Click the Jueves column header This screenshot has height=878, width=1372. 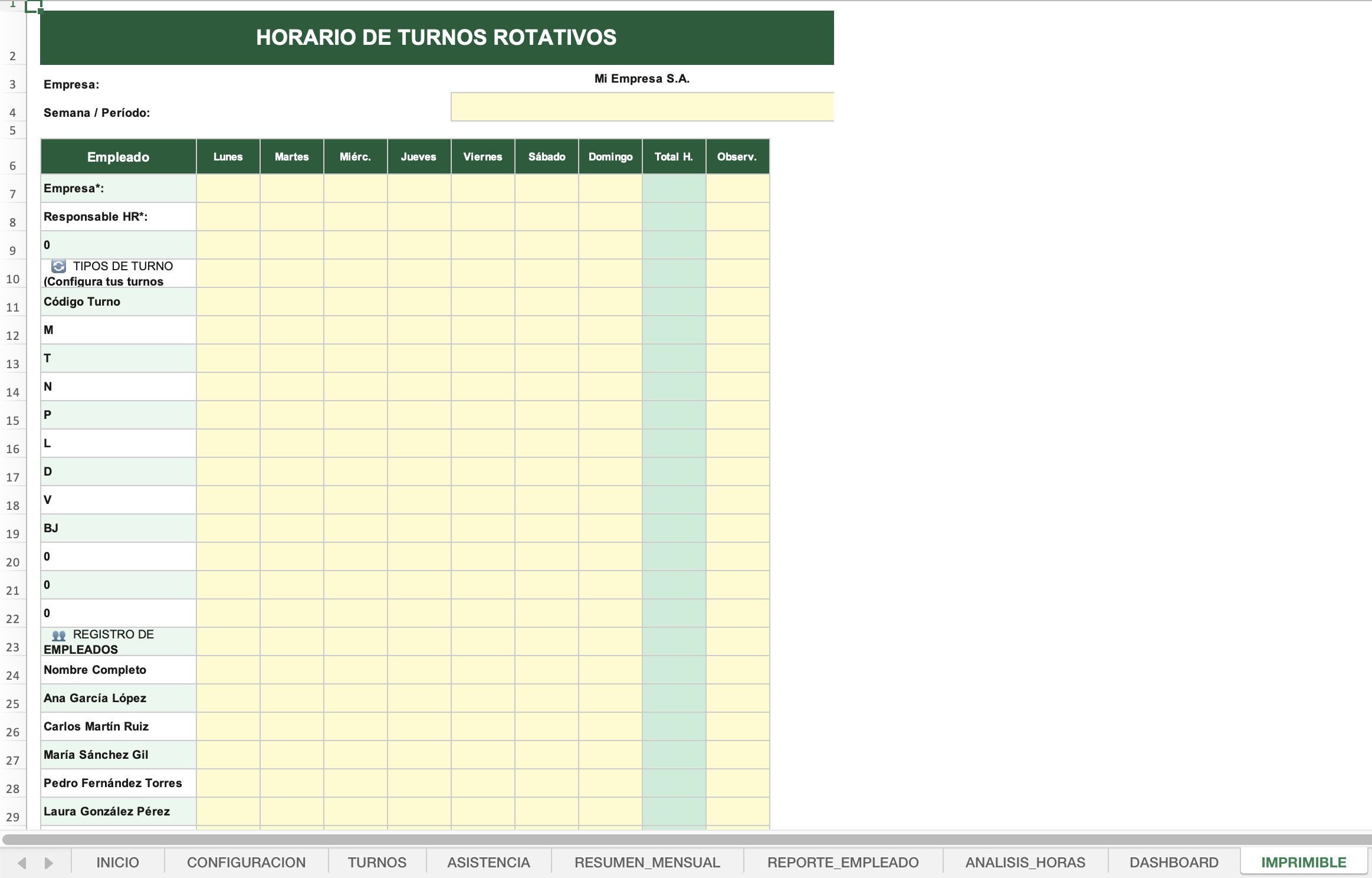(x=419, y=156)
